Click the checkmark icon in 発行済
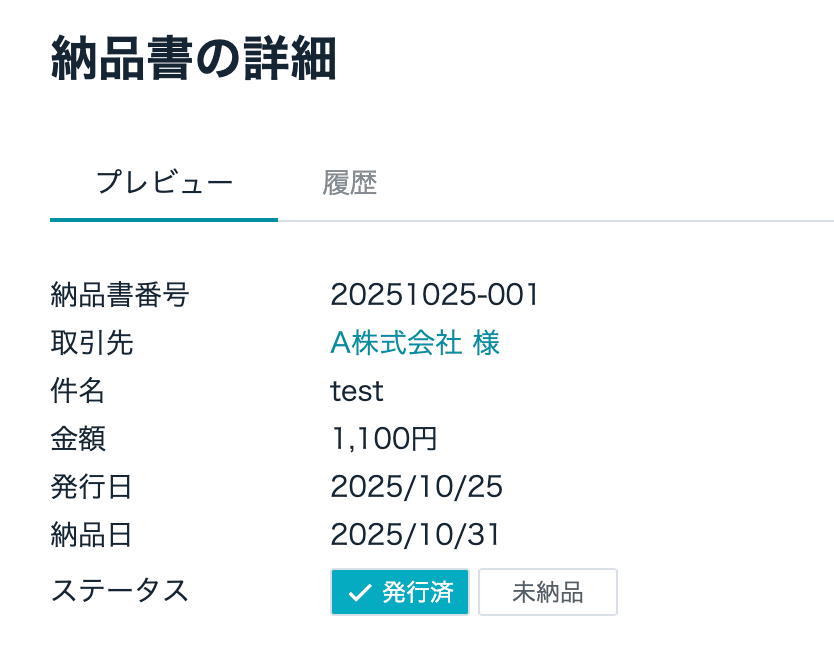The height and width of the screenshot is (662, 834). [360, 593]
